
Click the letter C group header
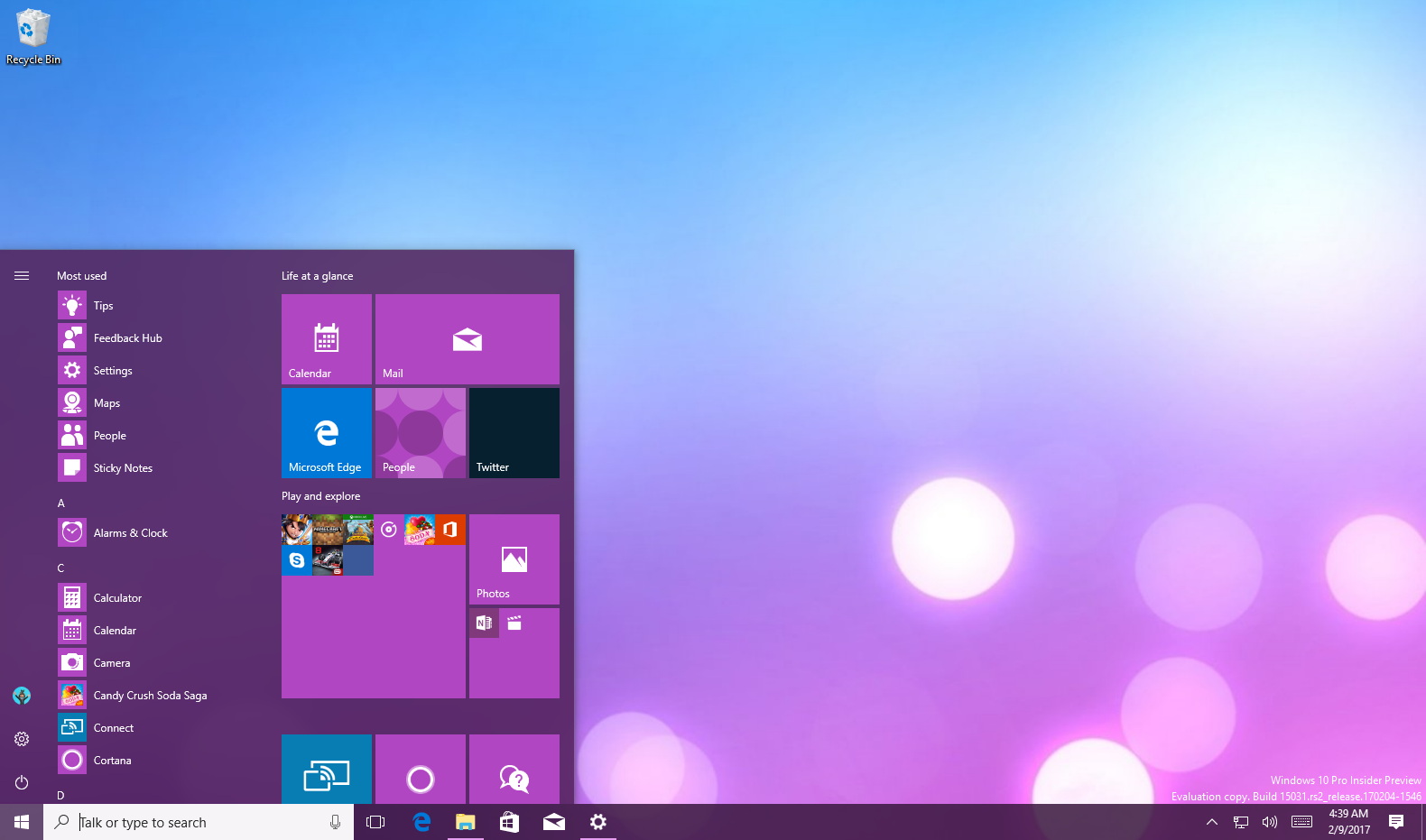click(x=61, y=568)
